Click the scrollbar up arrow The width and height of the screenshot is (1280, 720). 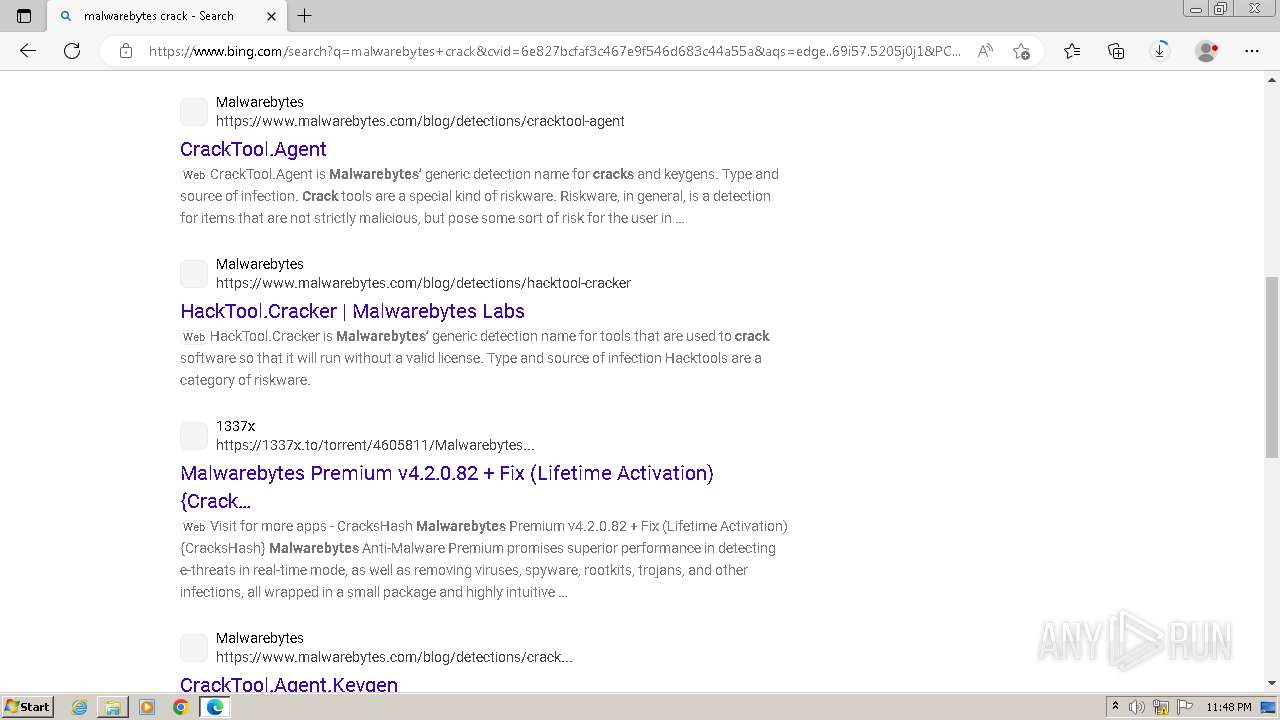tap(1272, 79)
